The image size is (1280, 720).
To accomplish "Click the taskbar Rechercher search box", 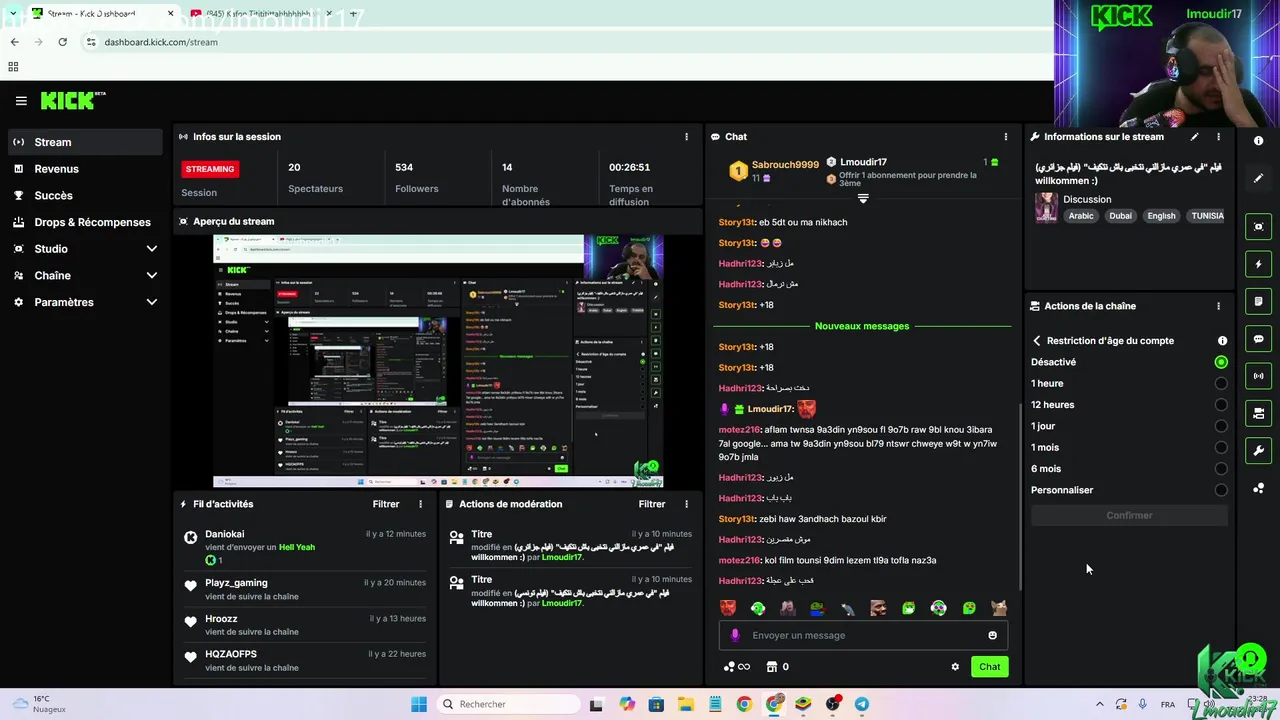I will pyautogui.click(x=508, y=704).
